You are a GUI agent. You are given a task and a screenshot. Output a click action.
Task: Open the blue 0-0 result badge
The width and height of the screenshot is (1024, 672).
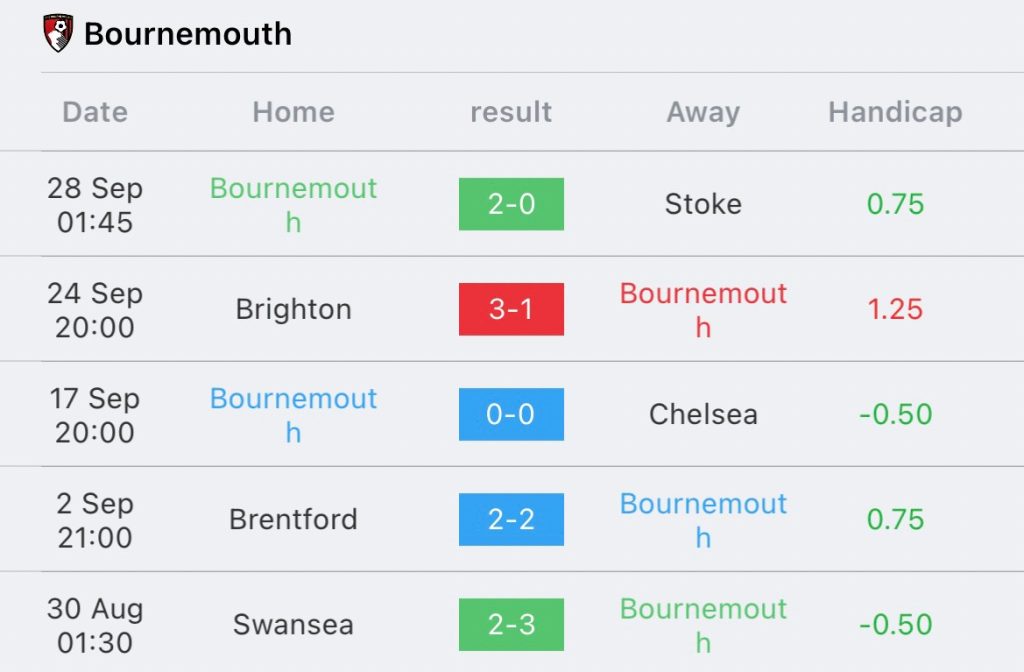click(511, 414)
